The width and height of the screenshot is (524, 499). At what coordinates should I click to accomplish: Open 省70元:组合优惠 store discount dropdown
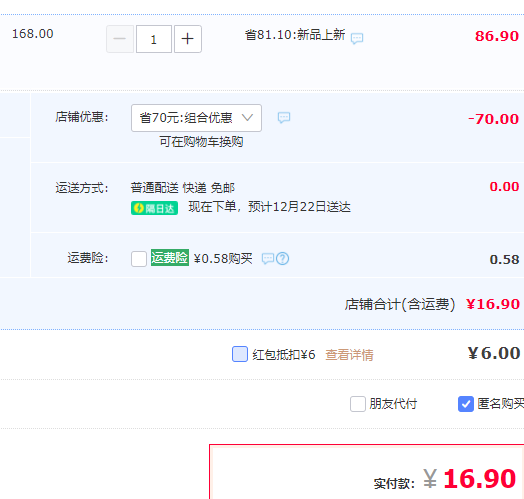[196, 118]
